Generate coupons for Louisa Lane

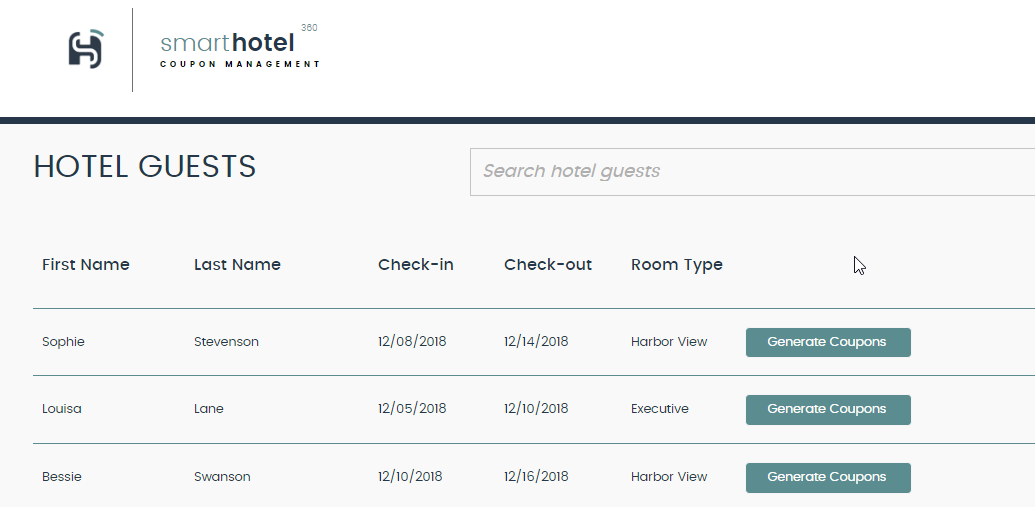828,409
